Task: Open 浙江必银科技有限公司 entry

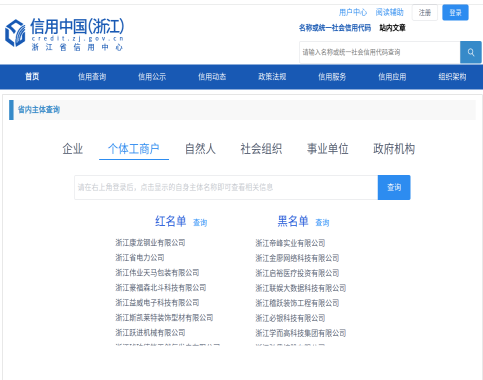Action: coord(290,318)
